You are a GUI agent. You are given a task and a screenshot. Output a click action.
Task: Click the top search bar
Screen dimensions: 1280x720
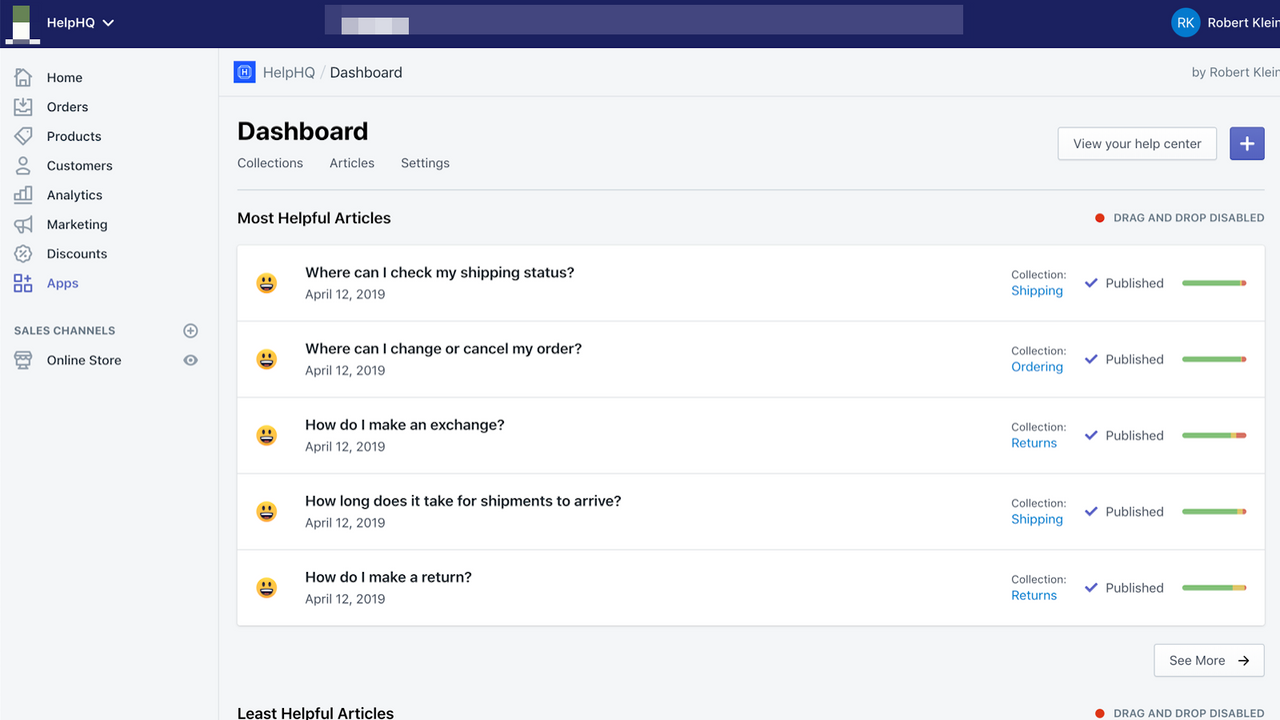[644, 20]
